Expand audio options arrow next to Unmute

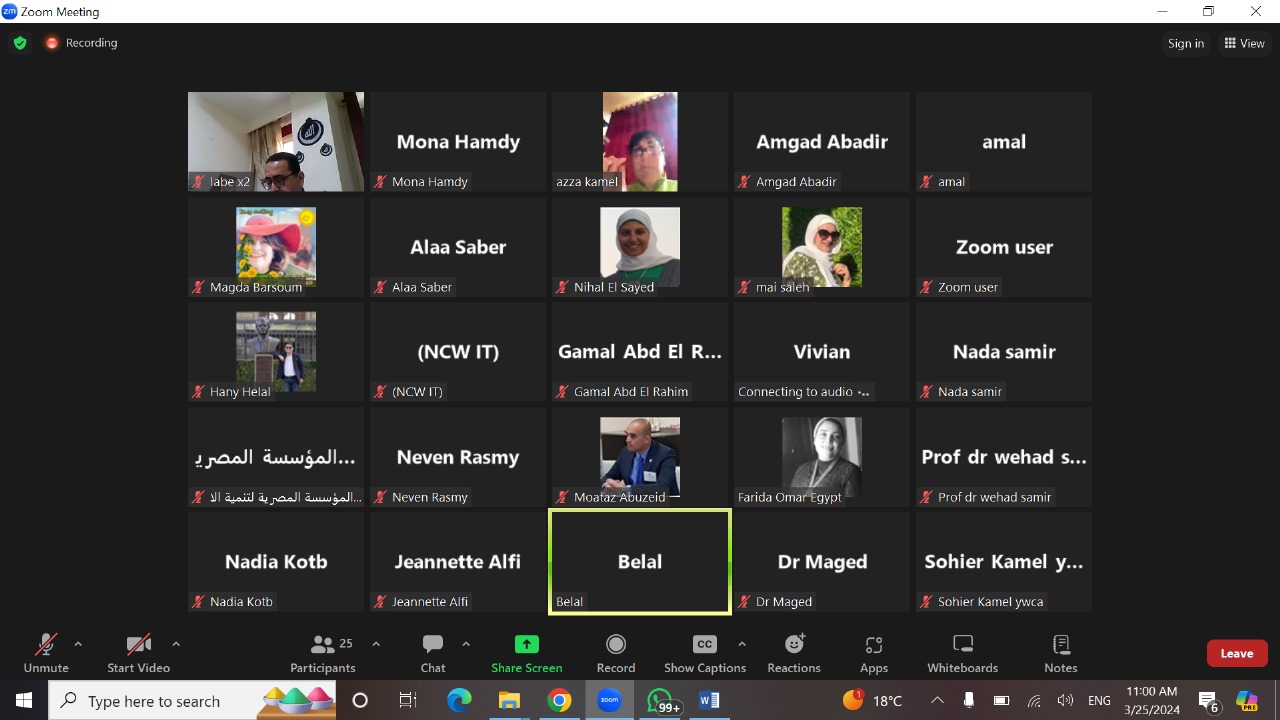(78, 644)
